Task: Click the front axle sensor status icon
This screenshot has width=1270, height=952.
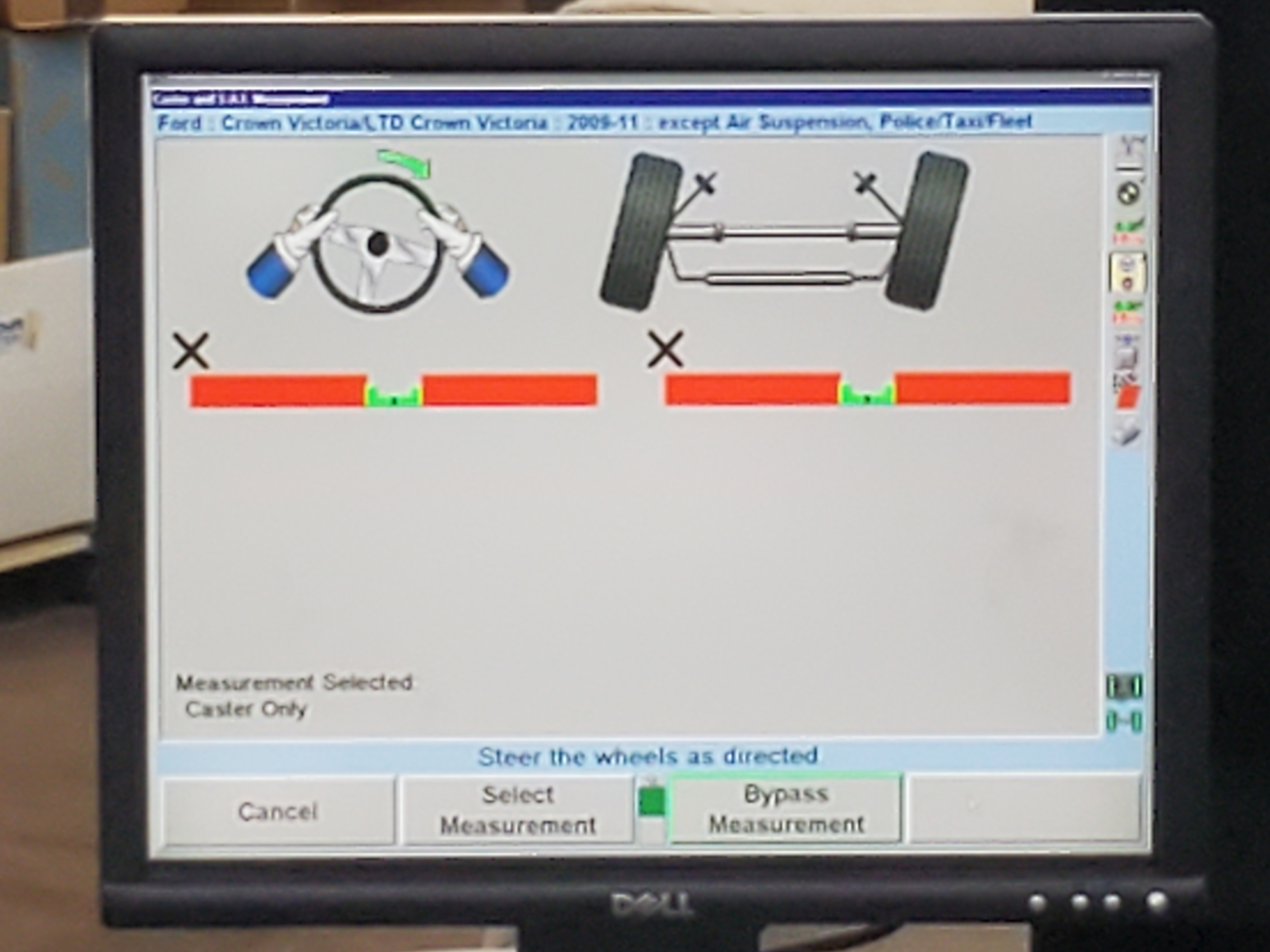Action: pyautogui.click(x=1124, y=687)
